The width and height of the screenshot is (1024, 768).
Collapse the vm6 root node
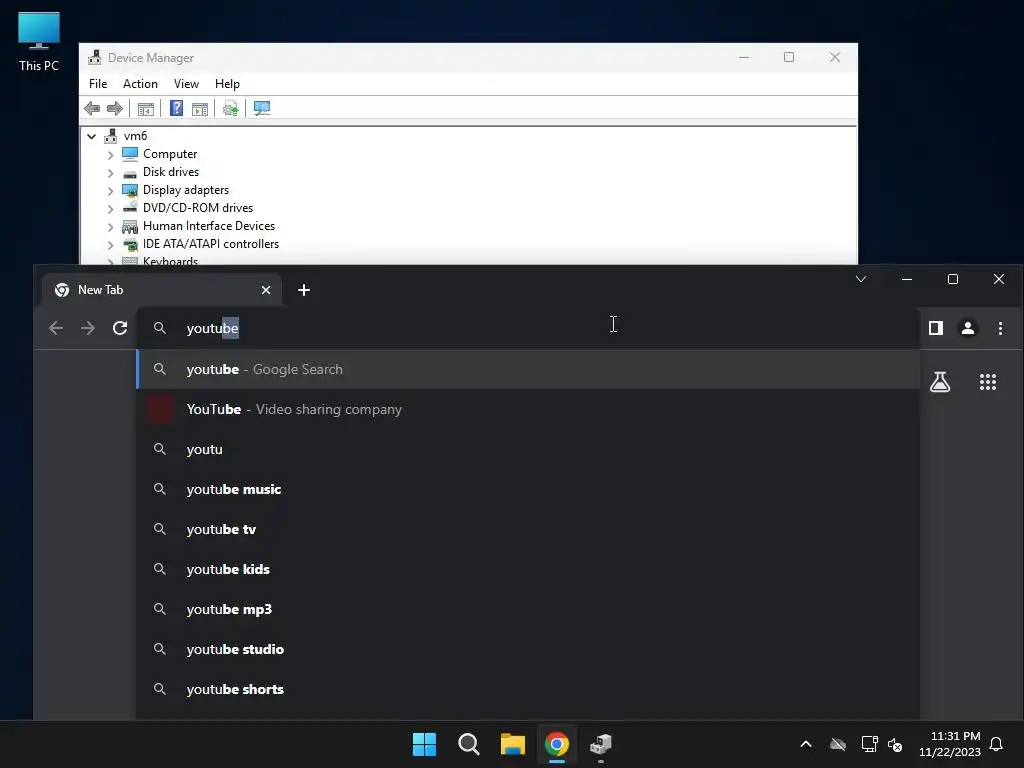91,136
